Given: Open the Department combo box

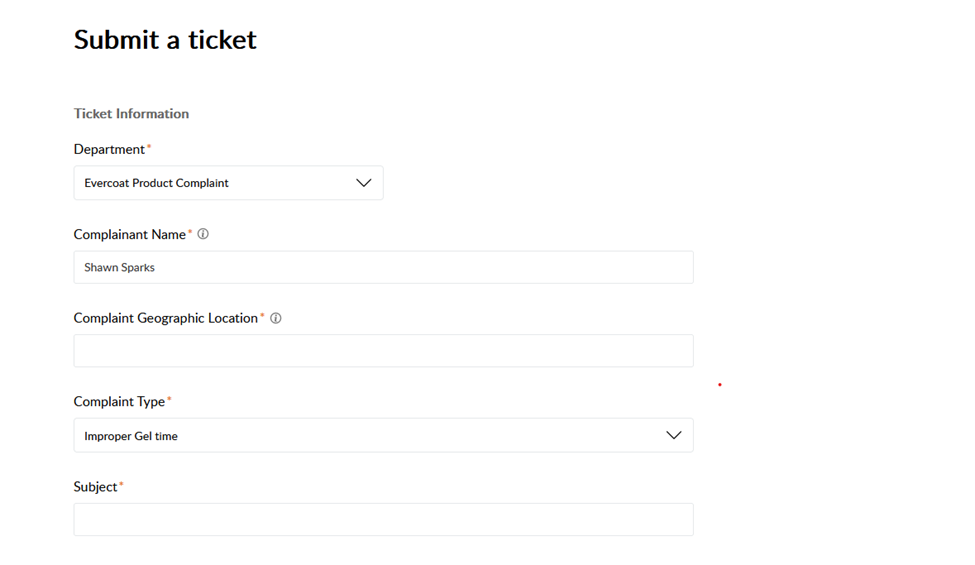Looking at the screenshot, I should pos(228,183).
